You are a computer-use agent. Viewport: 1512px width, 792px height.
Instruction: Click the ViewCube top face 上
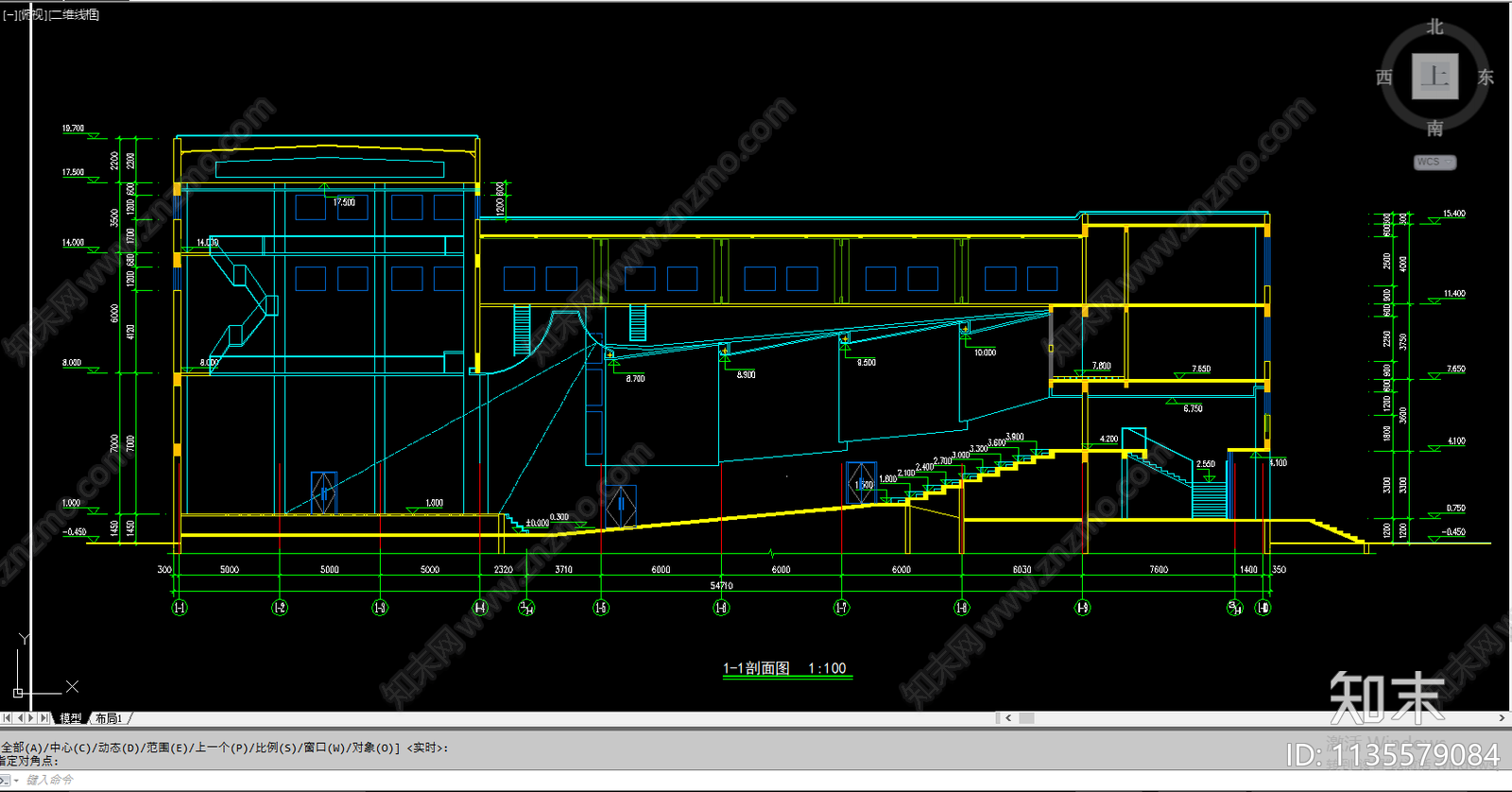coord(1435,77)
